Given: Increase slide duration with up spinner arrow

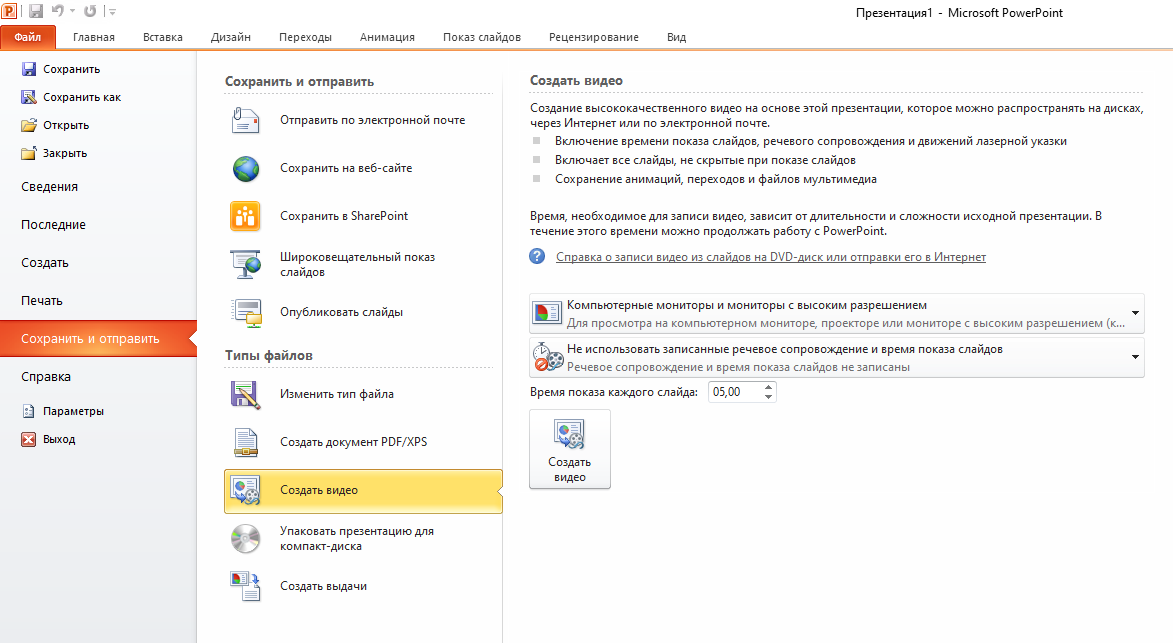Looking at the screenshot, I should (x=768, y=387).
